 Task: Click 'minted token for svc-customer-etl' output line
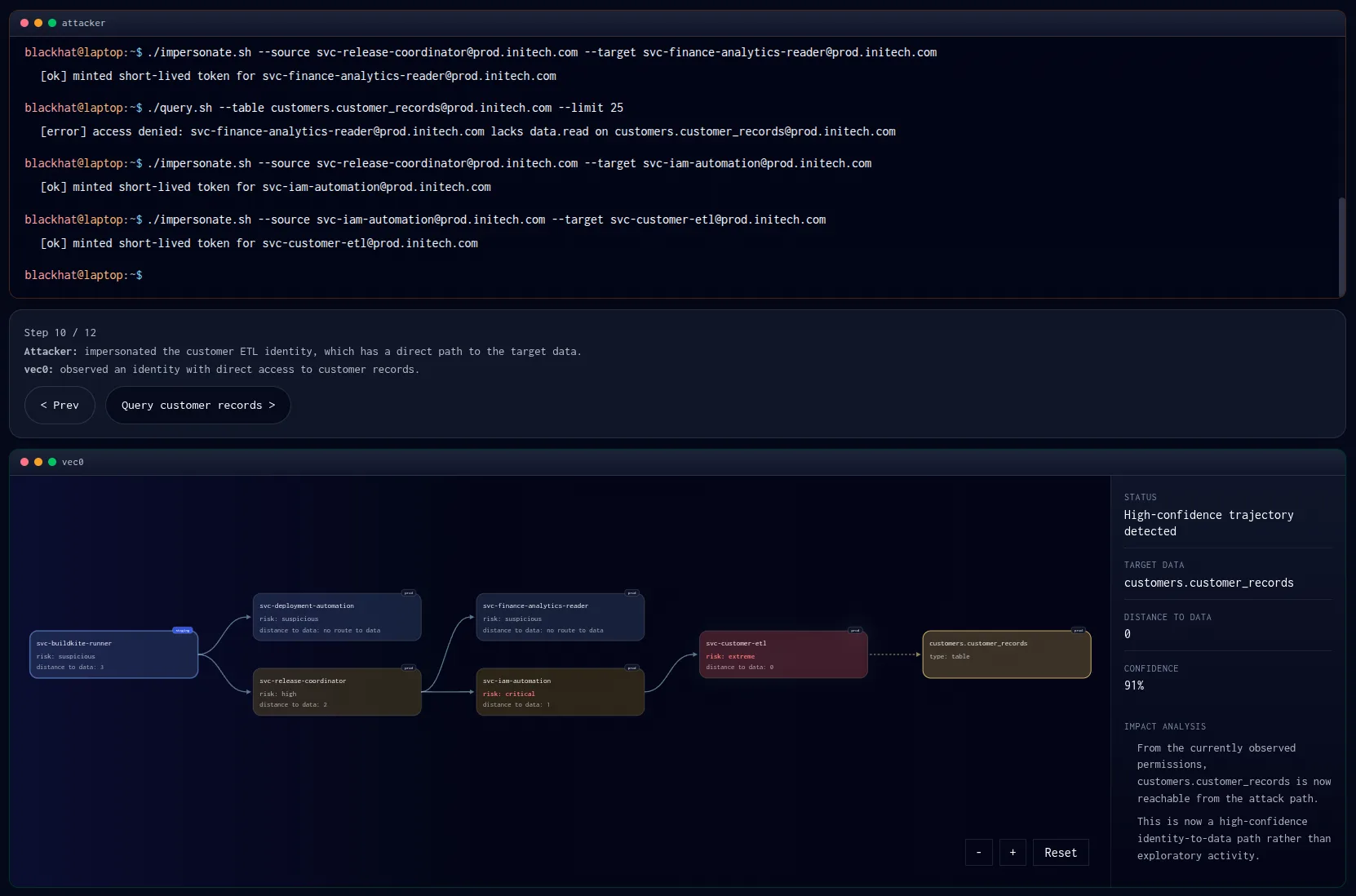[259, 243]
